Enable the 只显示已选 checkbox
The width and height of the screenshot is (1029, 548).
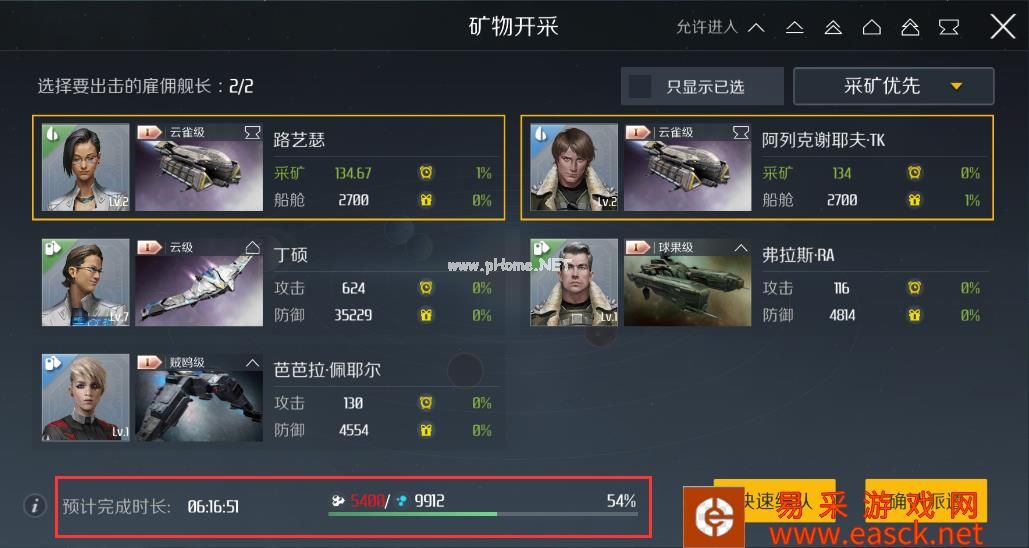[x=640, y=86]
